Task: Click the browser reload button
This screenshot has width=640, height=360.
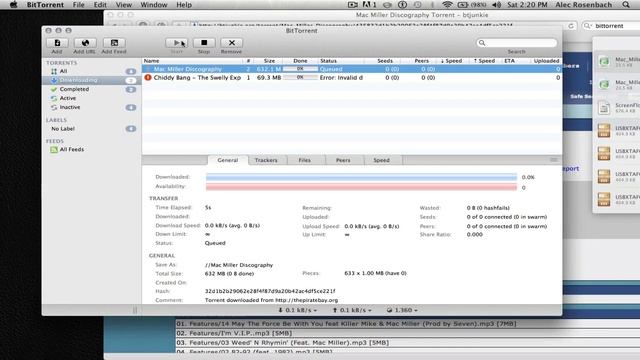Action: pos(571,26)
